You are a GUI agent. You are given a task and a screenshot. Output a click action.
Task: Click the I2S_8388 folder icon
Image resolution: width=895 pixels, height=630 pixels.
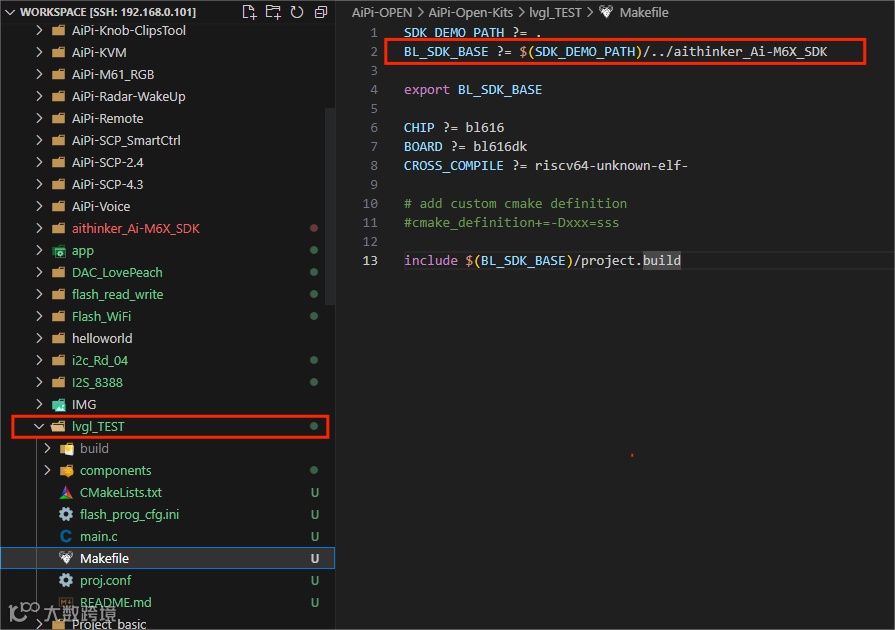click(x=58, y=382)
